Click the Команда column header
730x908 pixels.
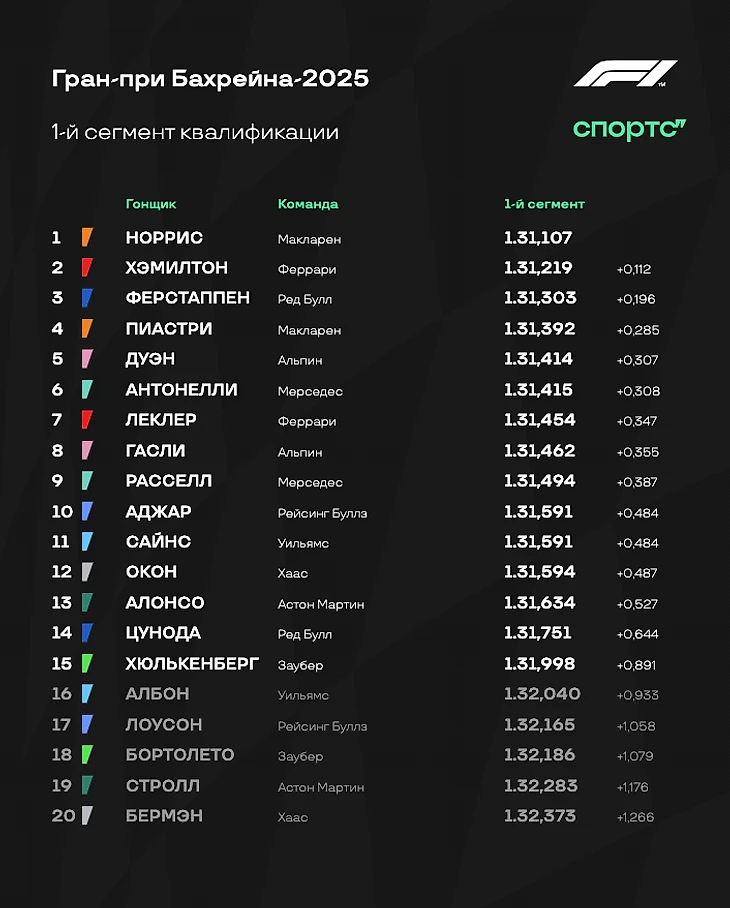pos(308,204)
